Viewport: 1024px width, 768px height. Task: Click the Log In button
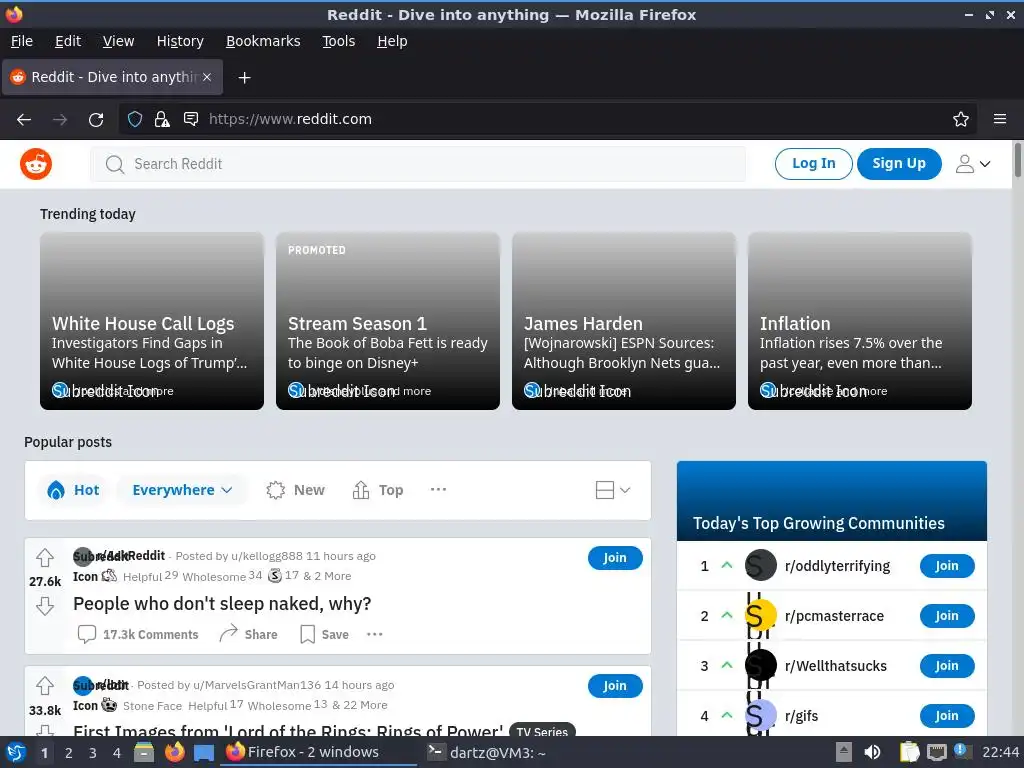tap(814, 163)
